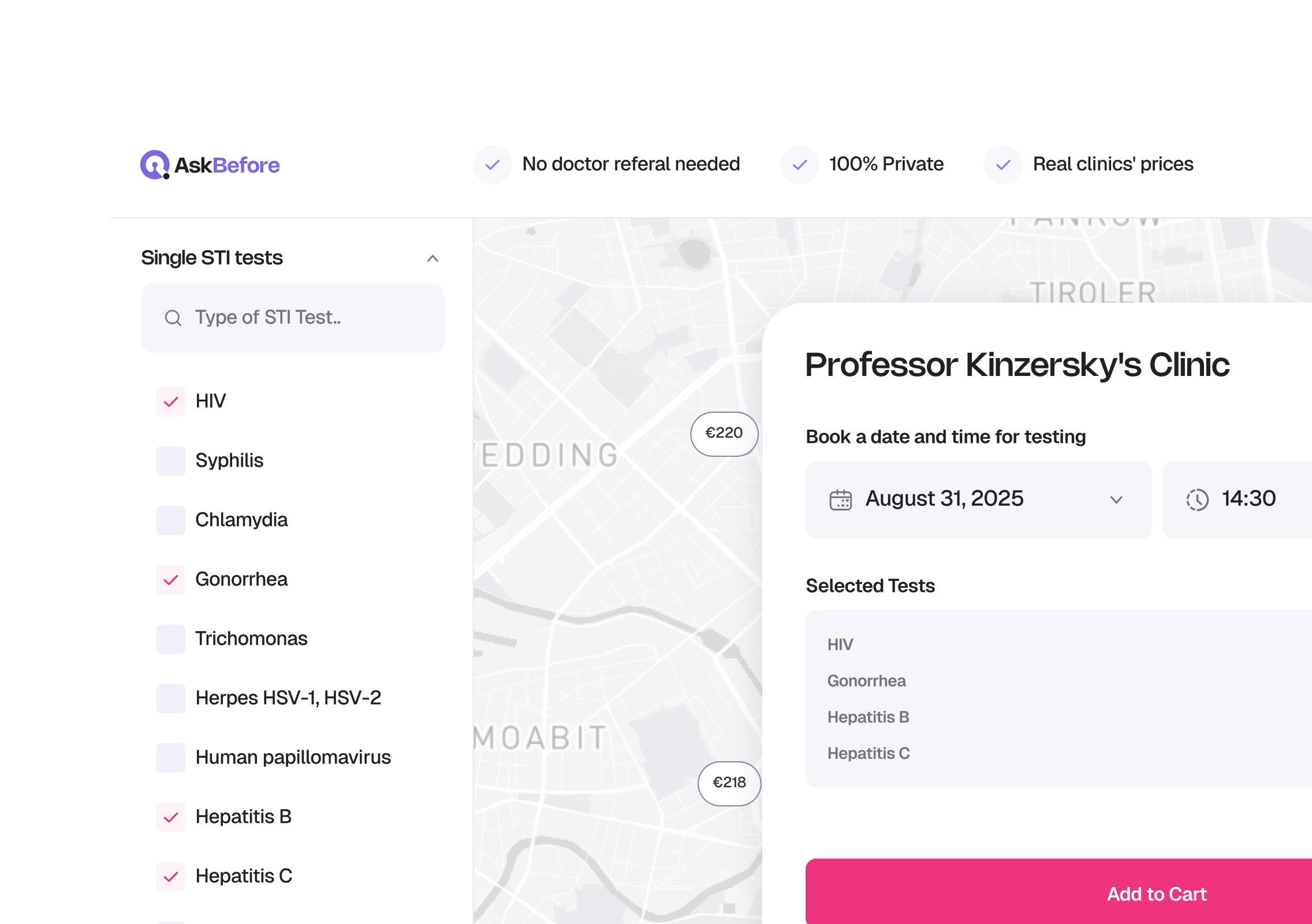Uncheck the HIV test checkbox
This screenshot has height=924, width=1312.
pyautogui.click(x=171, y=402)
